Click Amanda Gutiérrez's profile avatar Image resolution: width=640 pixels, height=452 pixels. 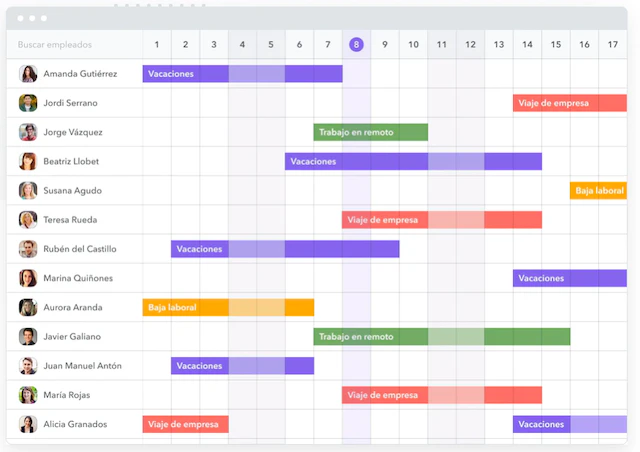[28, 74]
